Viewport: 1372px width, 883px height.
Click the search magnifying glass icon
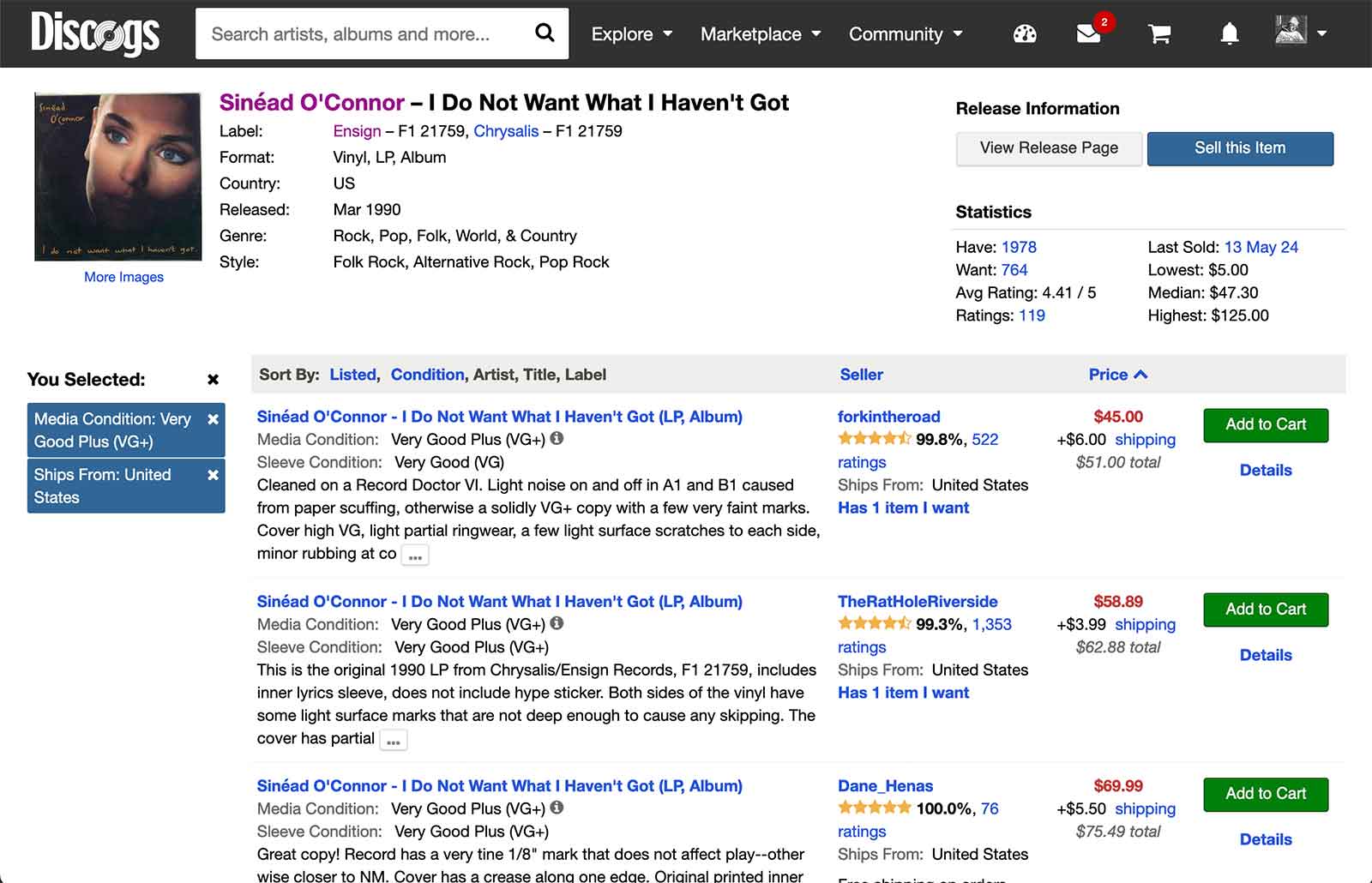(x=545, y=33)
